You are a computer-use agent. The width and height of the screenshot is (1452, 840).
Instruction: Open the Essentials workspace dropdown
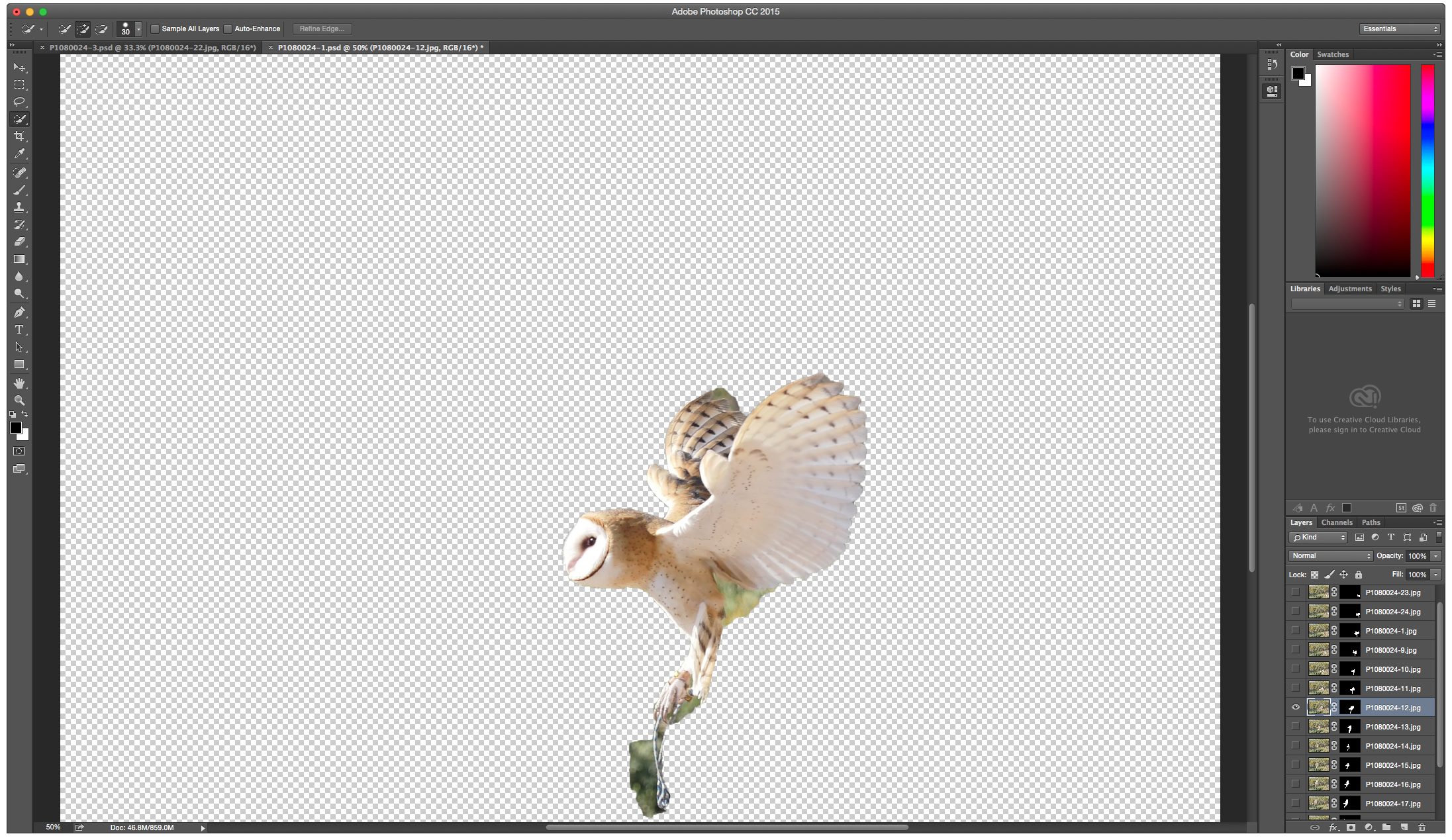coord(1400,29)
